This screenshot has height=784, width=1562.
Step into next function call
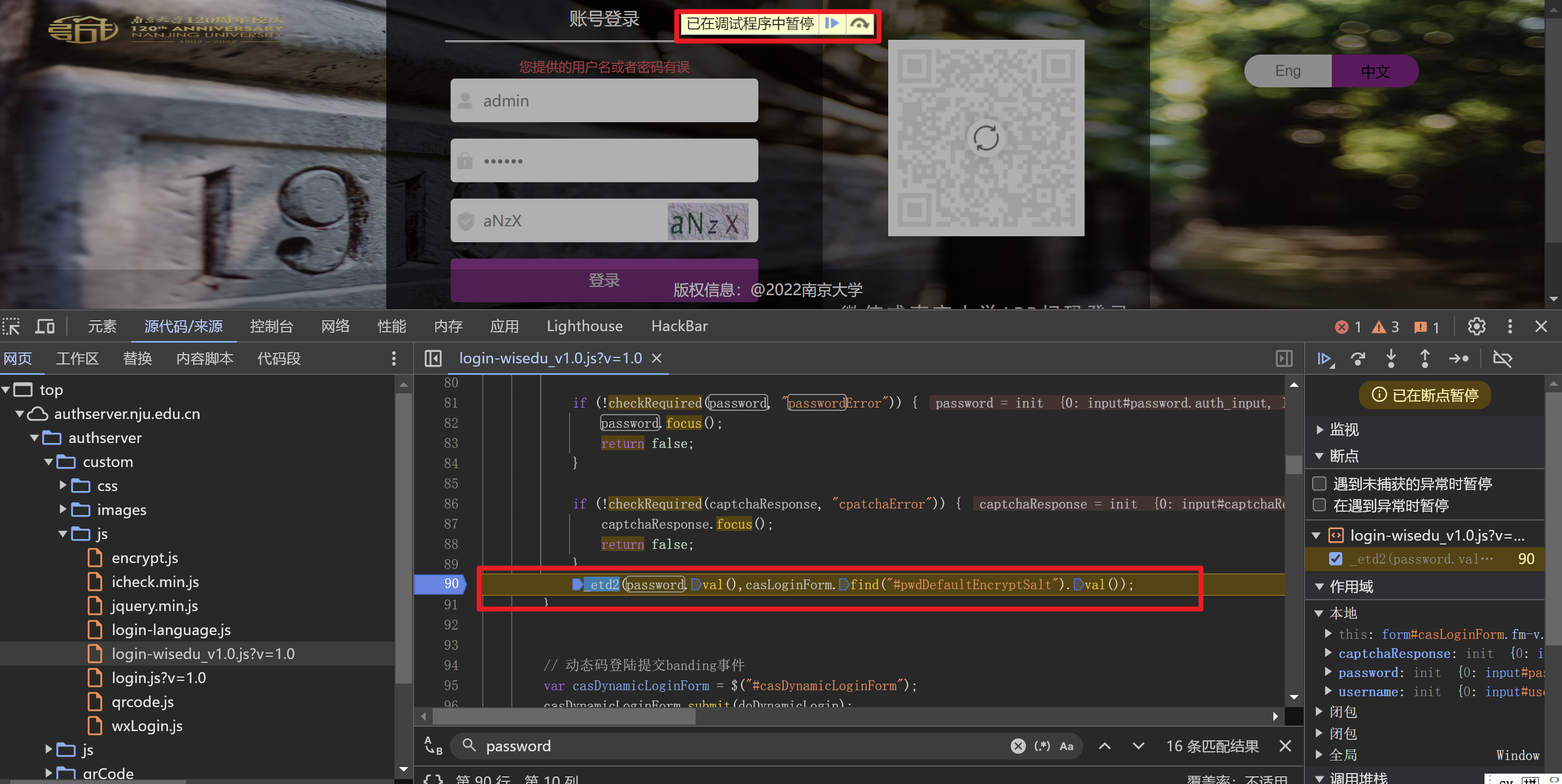pyautogui.click(x=1391, y=358)
